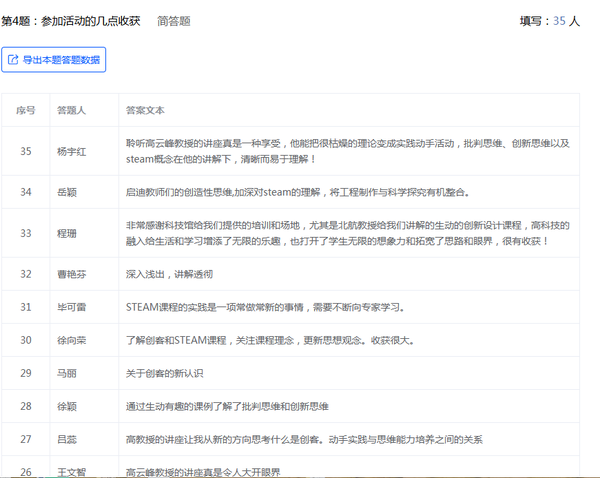This screenshot has height=478, width=600.
Task: Select the 答案文本 column header
Action: coord(145,110)
